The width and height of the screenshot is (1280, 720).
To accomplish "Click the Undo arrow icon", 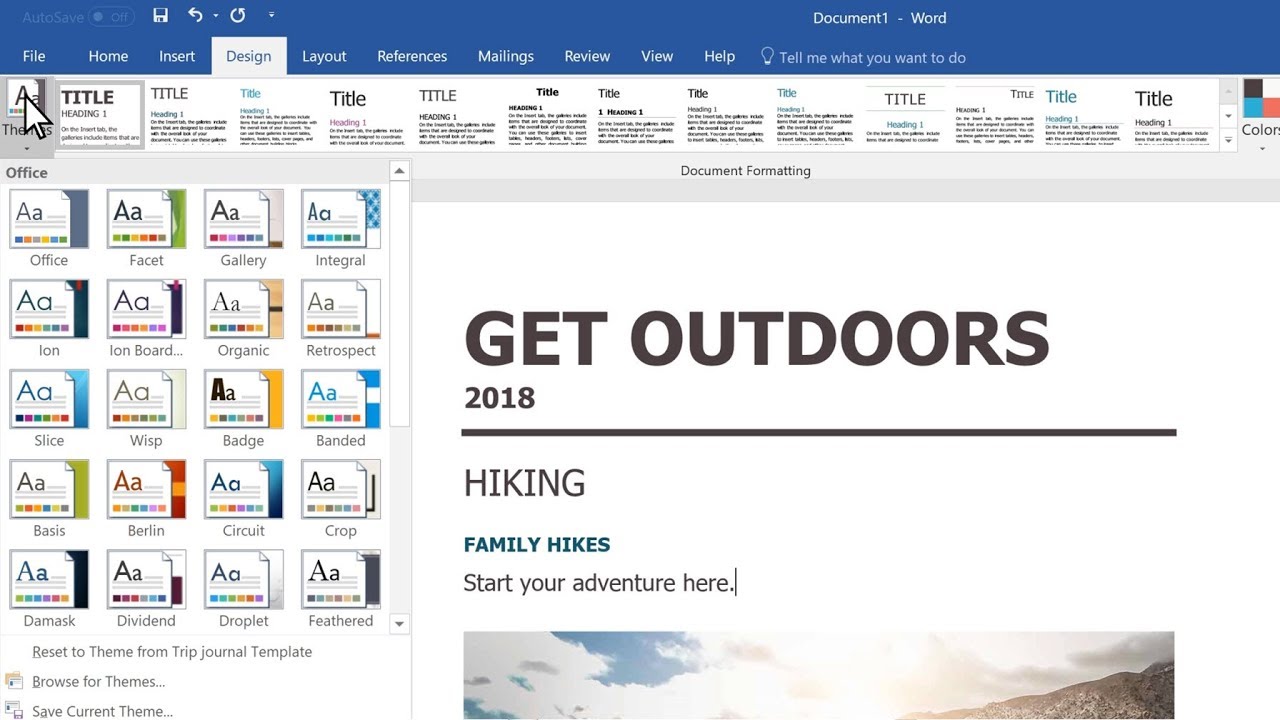I will coord(195,16).
